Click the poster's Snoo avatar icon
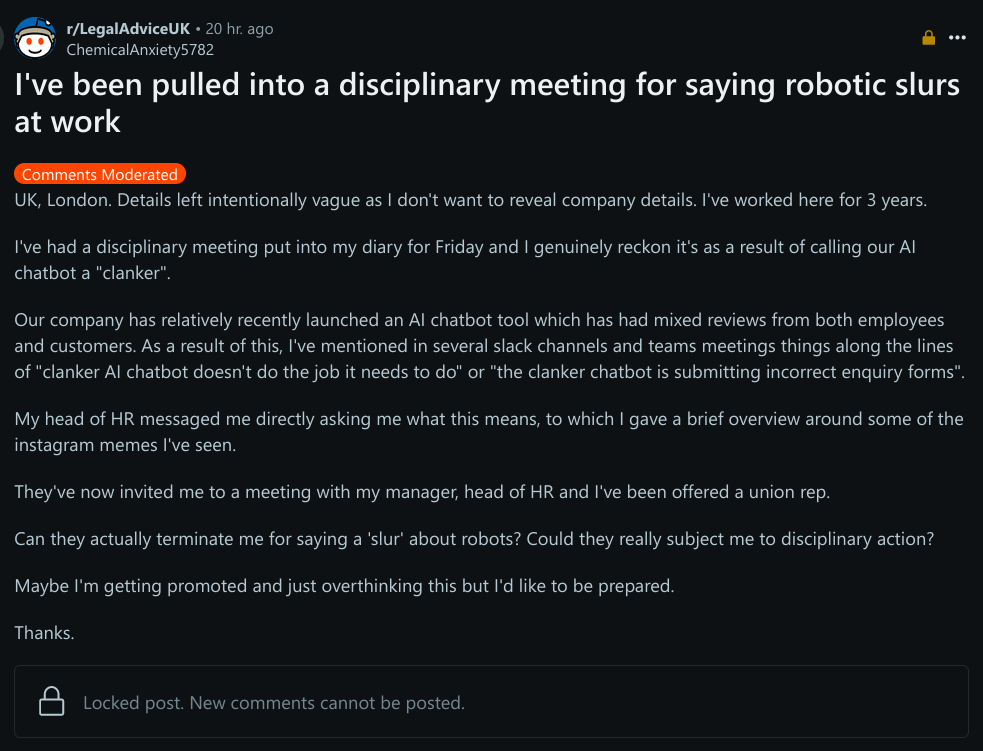 tap(34, 38)
